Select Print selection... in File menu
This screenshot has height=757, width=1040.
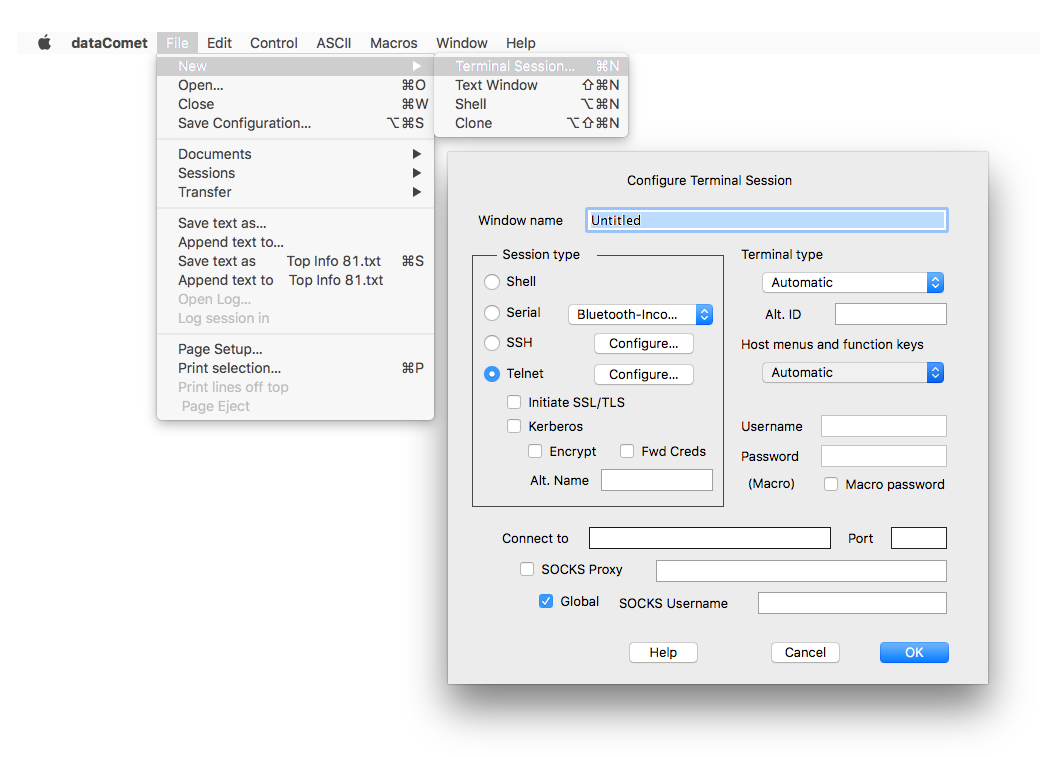coord(295,368)
